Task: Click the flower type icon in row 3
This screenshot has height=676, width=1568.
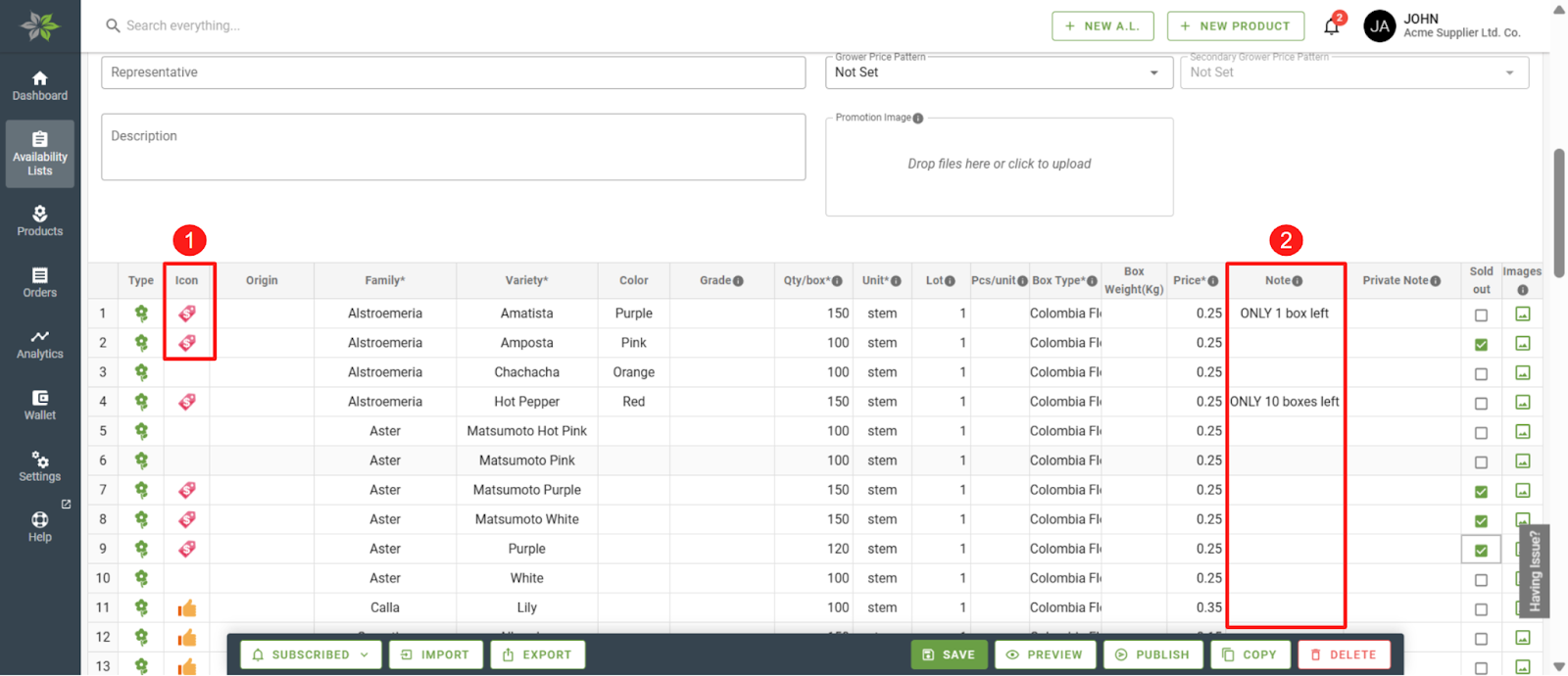Action: 141,372
